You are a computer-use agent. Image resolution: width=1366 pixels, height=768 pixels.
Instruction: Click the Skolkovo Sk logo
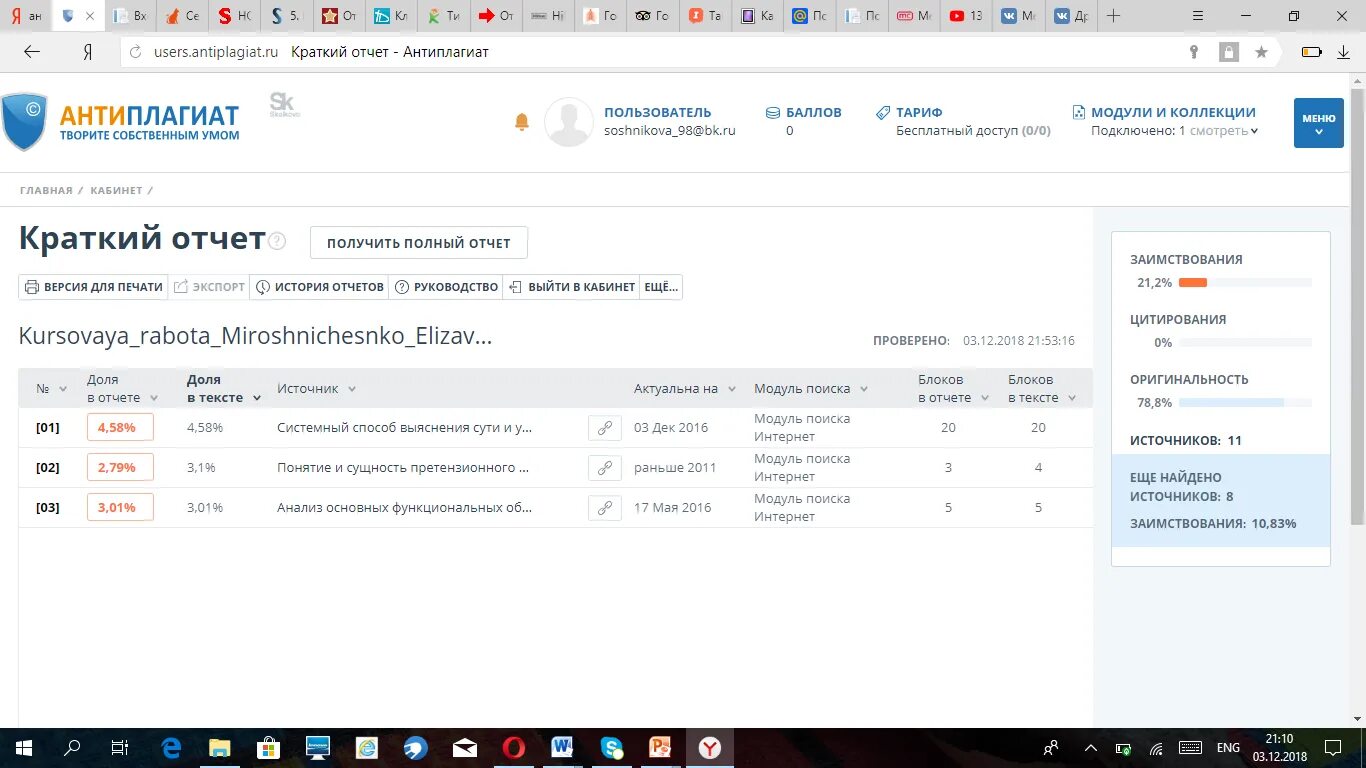click(284, 105)
